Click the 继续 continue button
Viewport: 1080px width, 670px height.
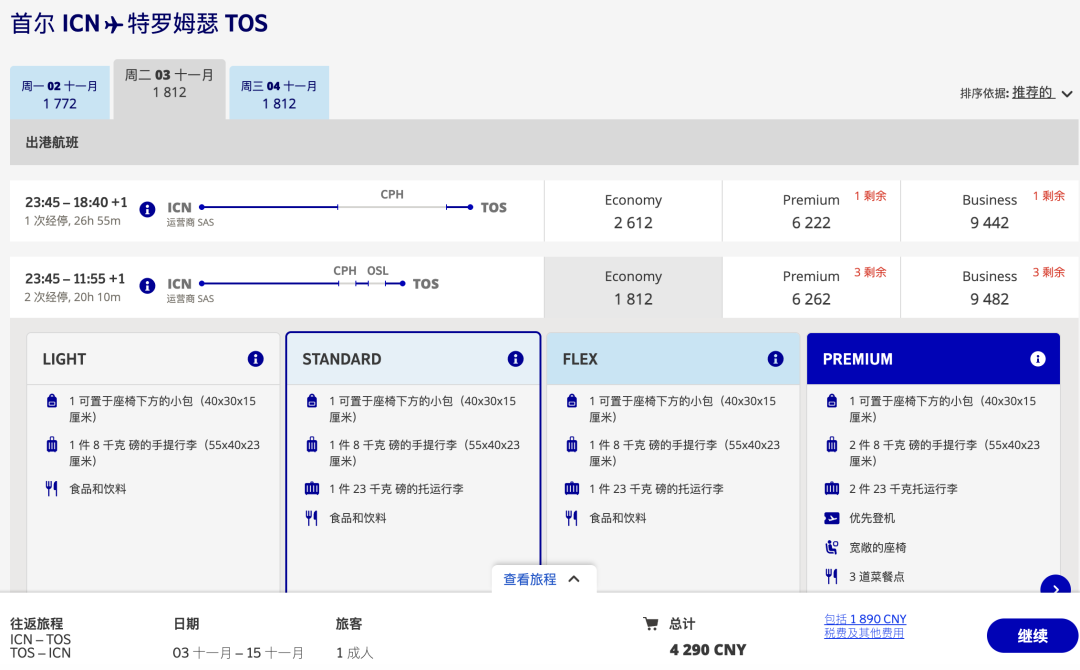click(x=1032, y=635)
